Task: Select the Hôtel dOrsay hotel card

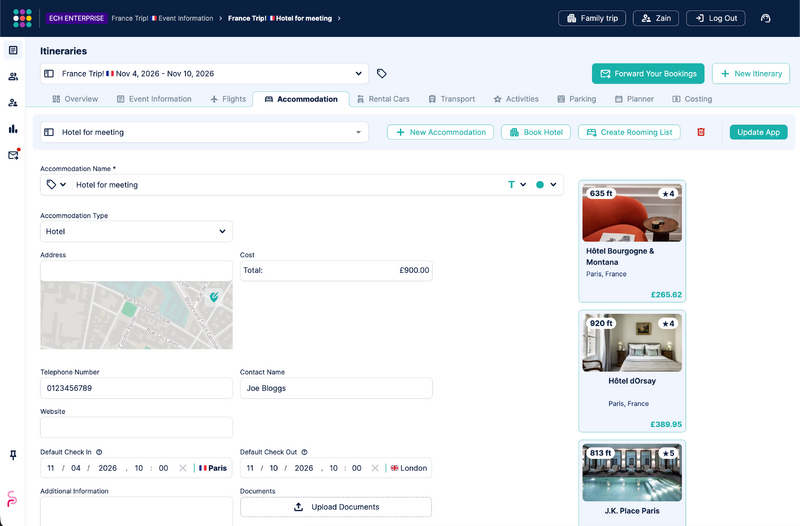Action: coord(632,371)
